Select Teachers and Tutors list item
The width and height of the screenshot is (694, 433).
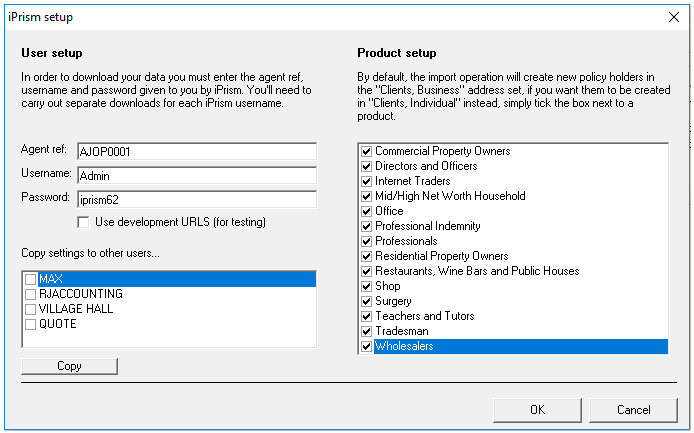pyautogui.click(x=424, y=316)
